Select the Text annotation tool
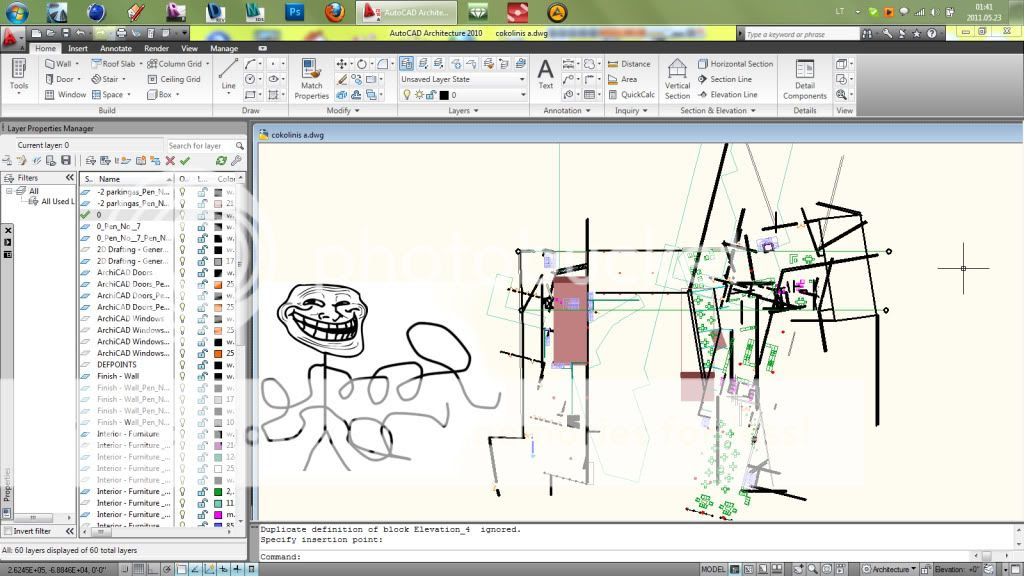This screenshot has height=576, width=1024. point(545,73)
